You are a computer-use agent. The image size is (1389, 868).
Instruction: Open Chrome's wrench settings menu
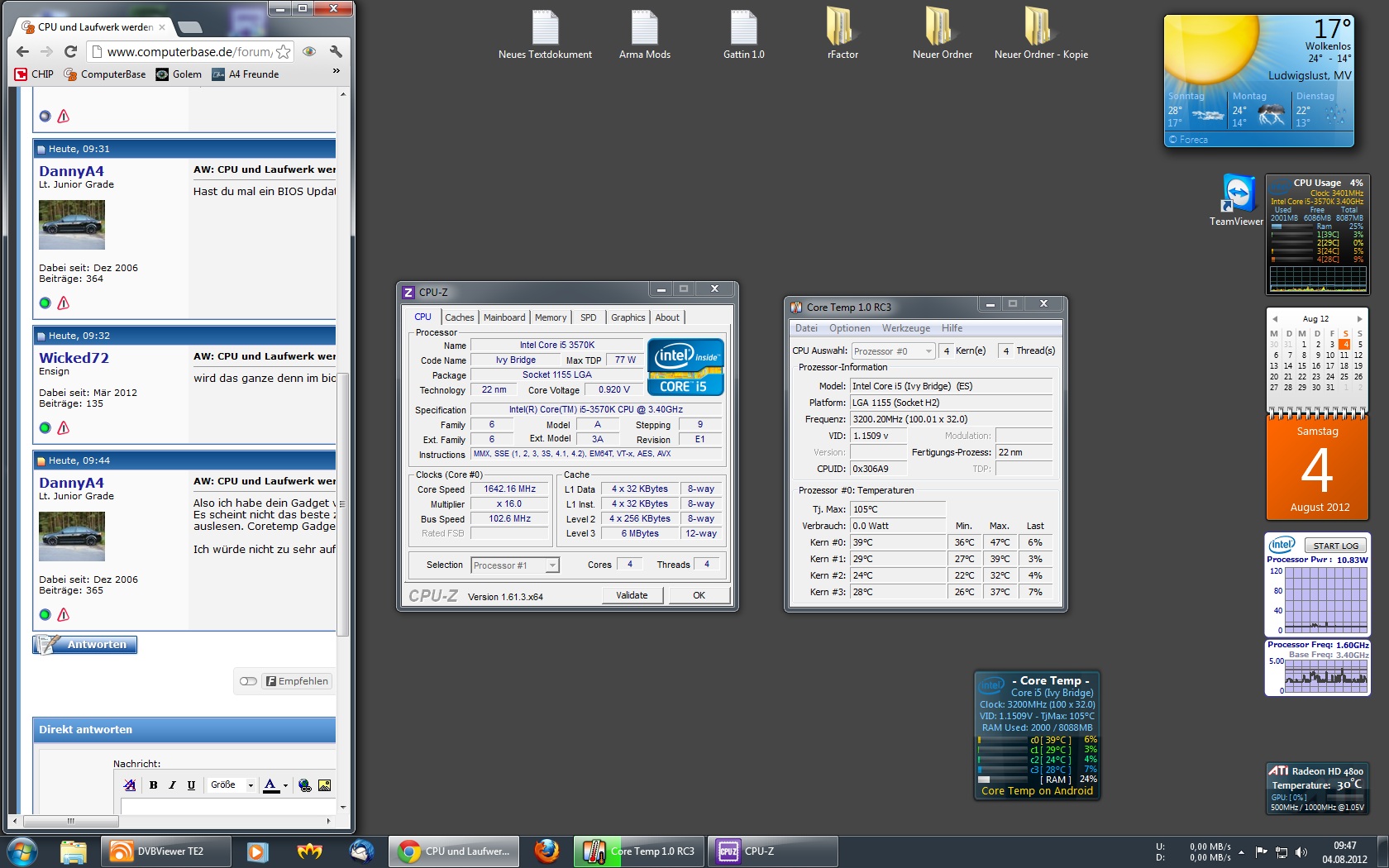click(x=336, y=51)
